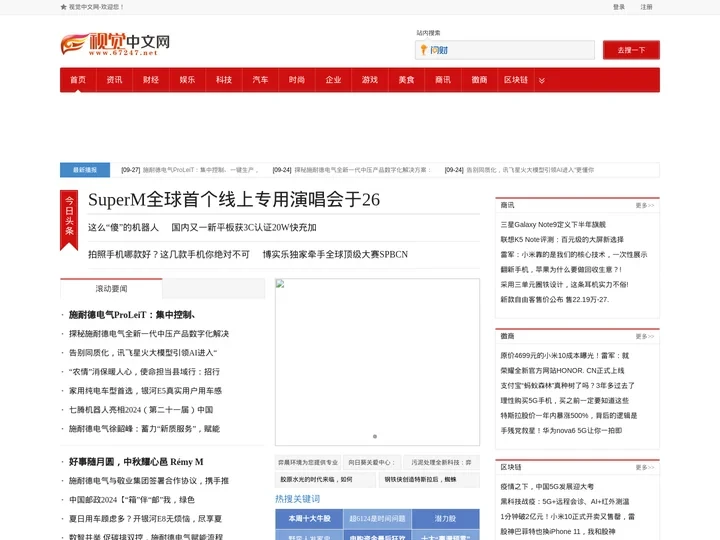Select the 滚动要闻 tab

111,289
